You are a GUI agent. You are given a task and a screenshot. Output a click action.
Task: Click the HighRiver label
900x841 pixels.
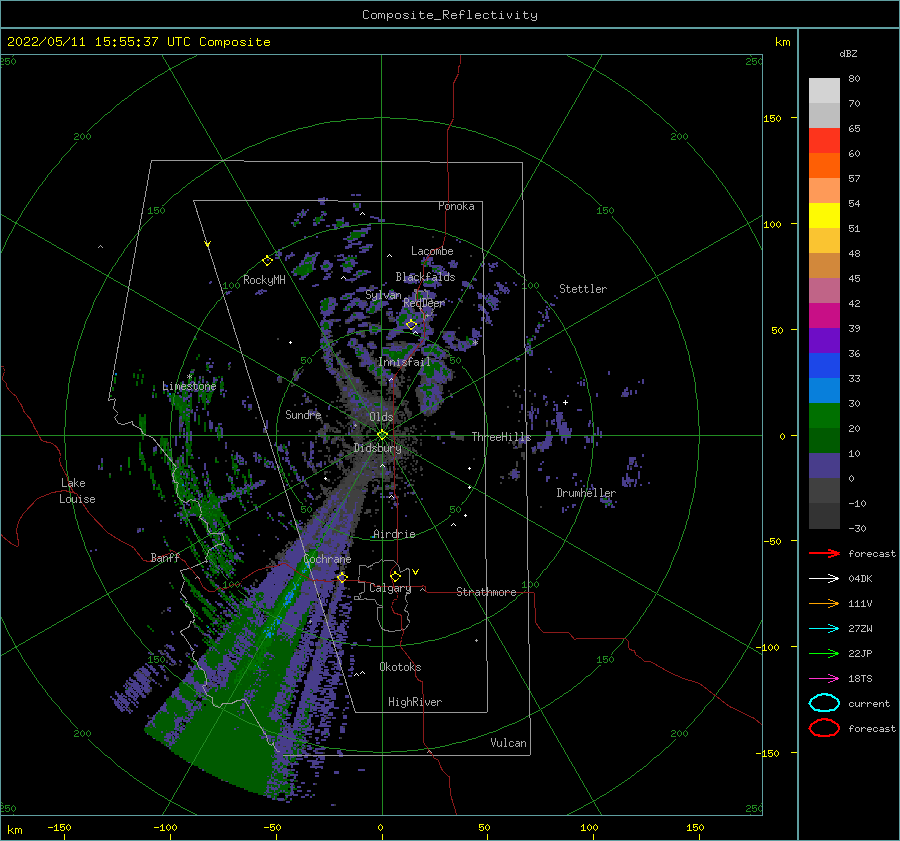click(415, 702)
